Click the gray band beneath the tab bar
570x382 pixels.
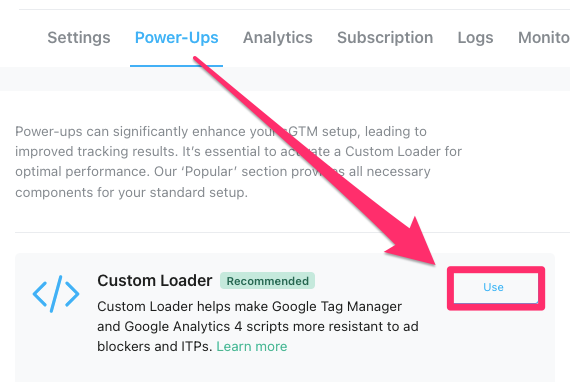pyautogui.click(x=285, y=79)
